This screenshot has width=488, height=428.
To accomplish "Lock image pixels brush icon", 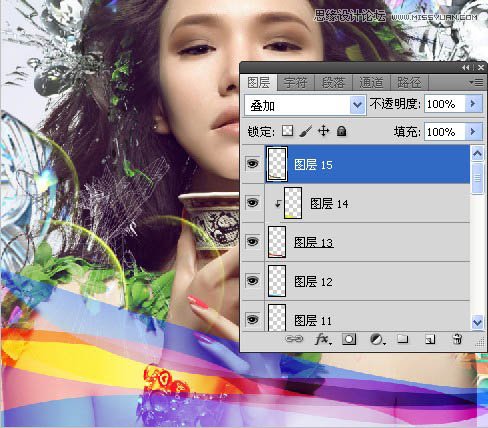I will pos(305,131).
